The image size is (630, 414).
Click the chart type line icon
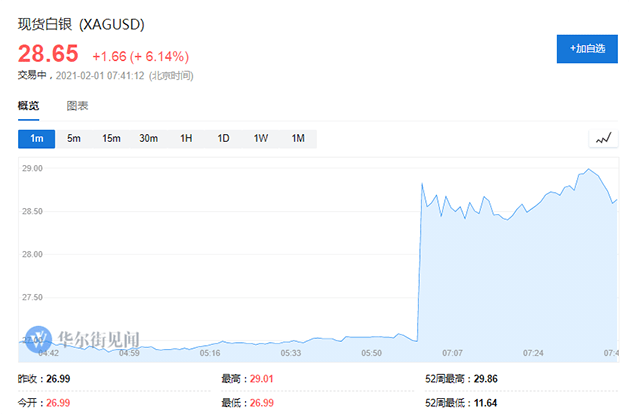[603, 139]
